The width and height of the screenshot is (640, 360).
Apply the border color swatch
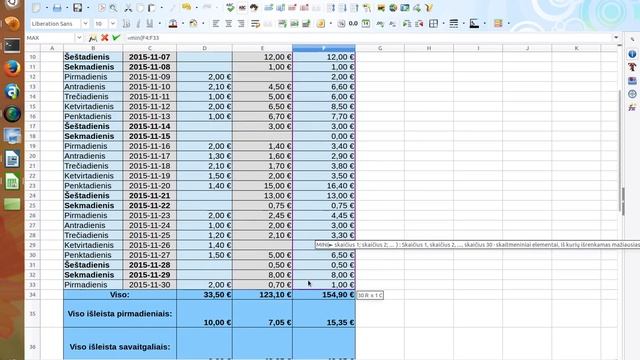[474, 24]
